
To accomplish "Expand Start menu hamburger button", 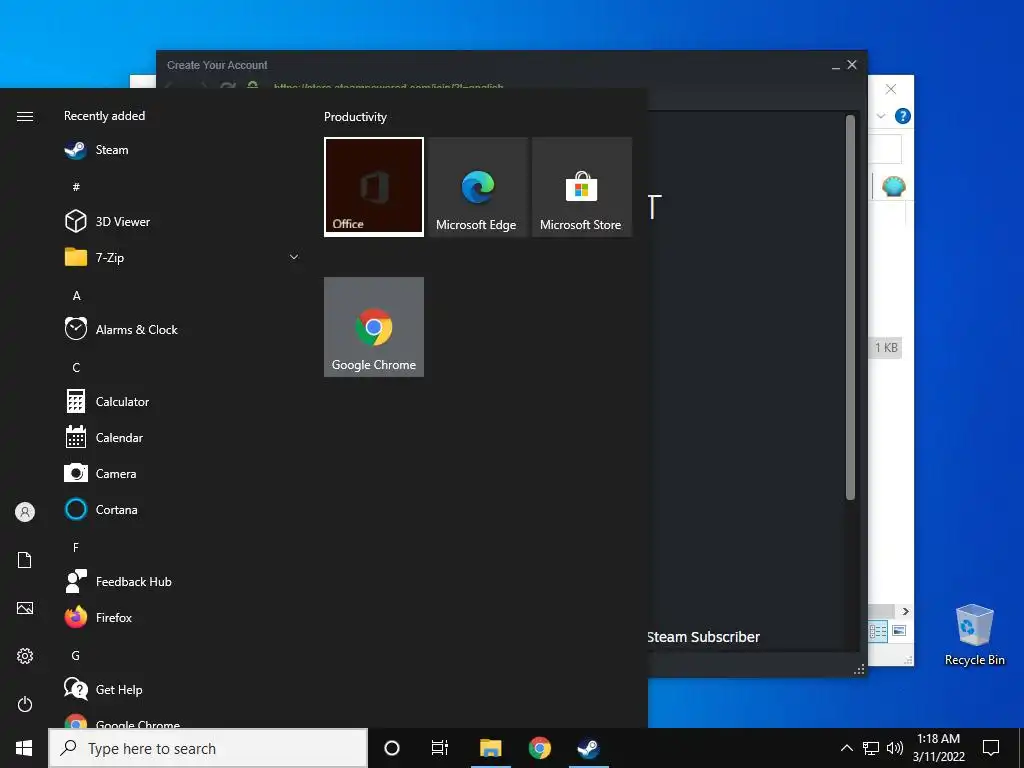I will 25,116.
